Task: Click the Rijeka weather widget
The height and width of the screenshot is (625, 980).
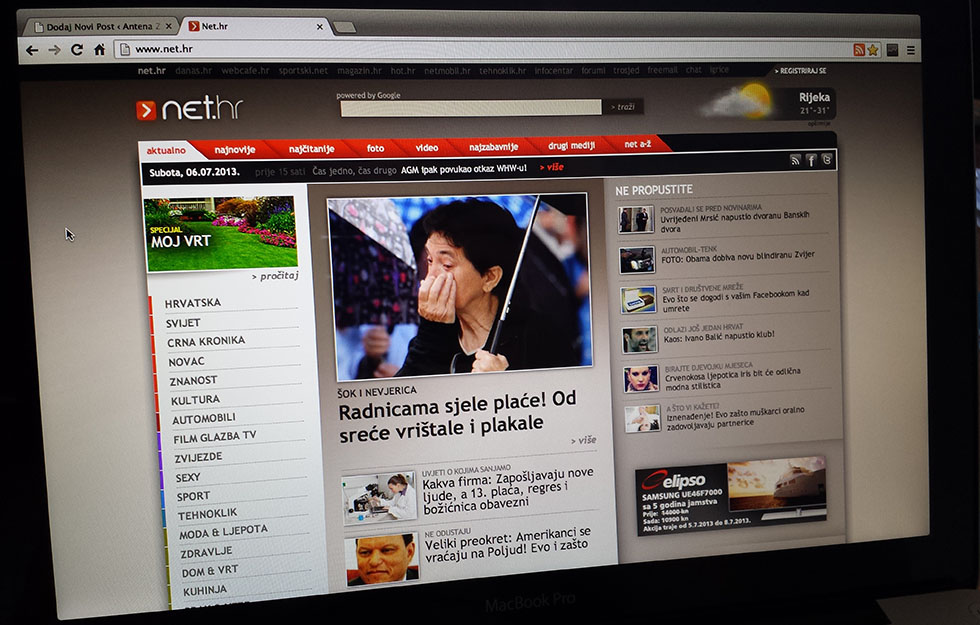Action: [770, 104]
